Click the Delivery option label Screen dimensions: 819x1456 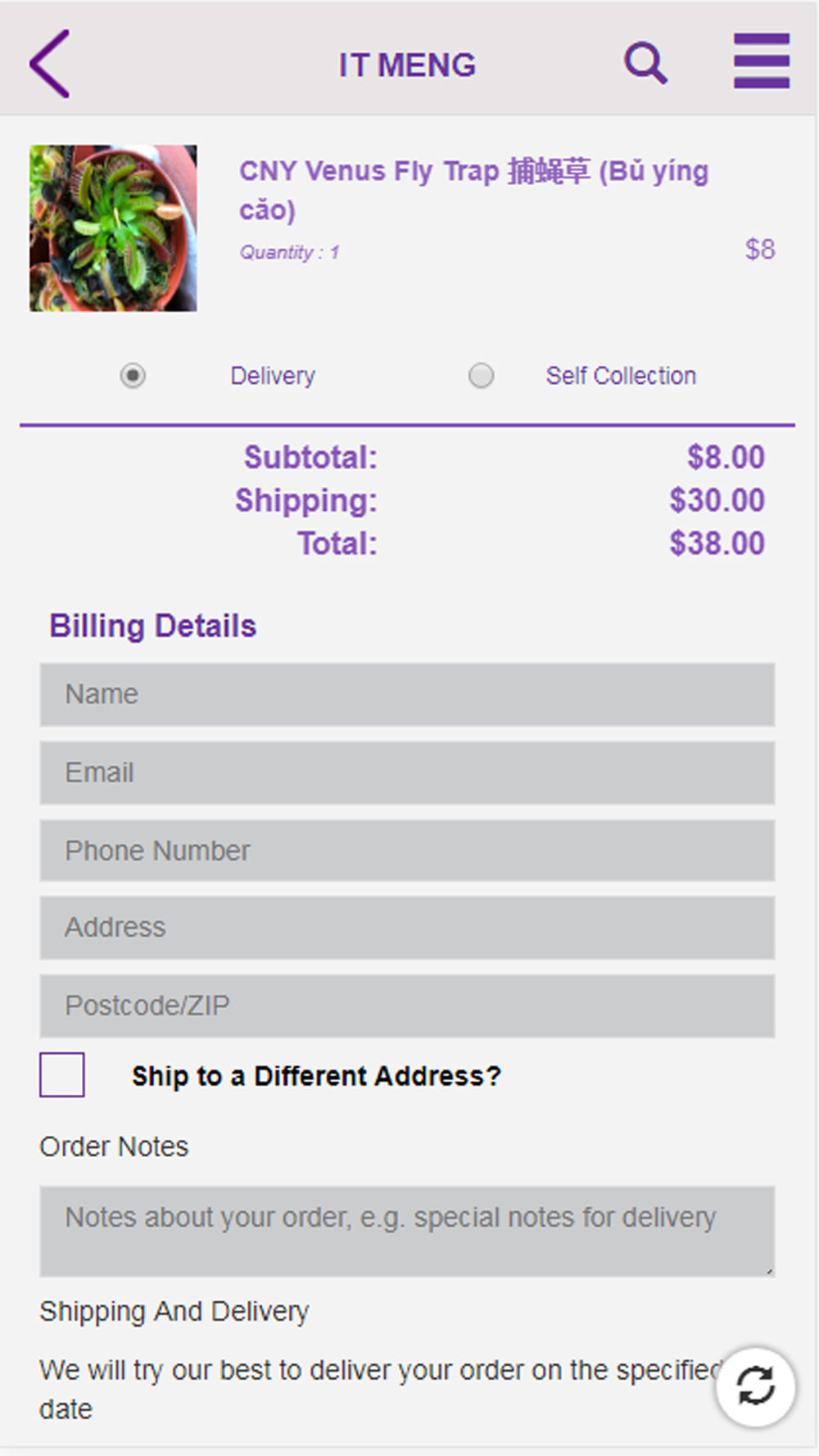point(273,376)
